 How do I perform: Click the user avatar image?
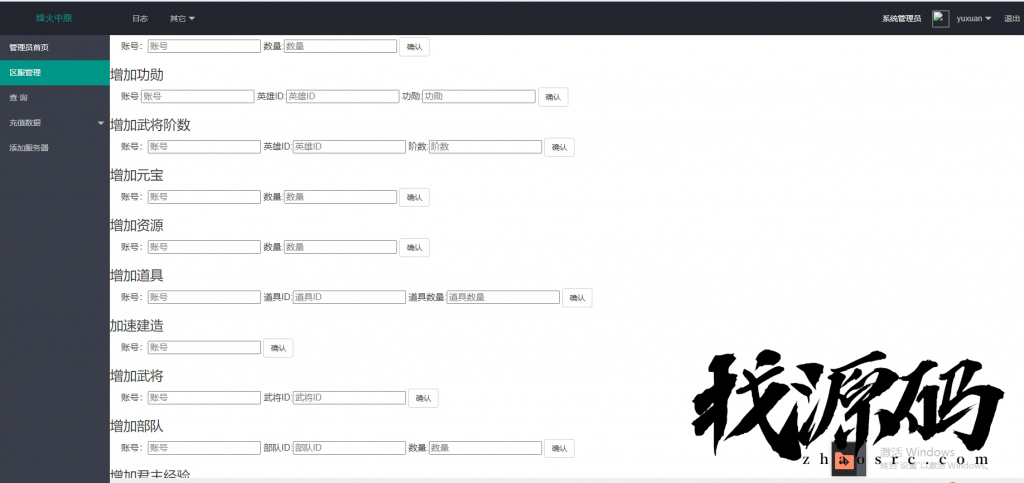(x=940, y=18)
